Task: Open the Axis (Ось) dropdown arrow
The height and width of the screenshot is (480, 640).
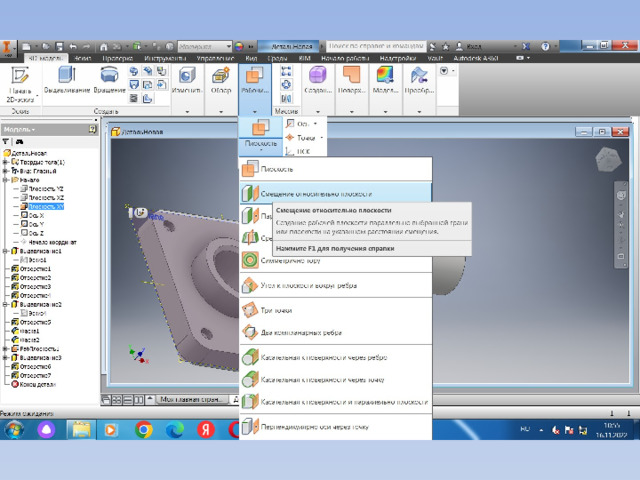Action: [315, 124]
